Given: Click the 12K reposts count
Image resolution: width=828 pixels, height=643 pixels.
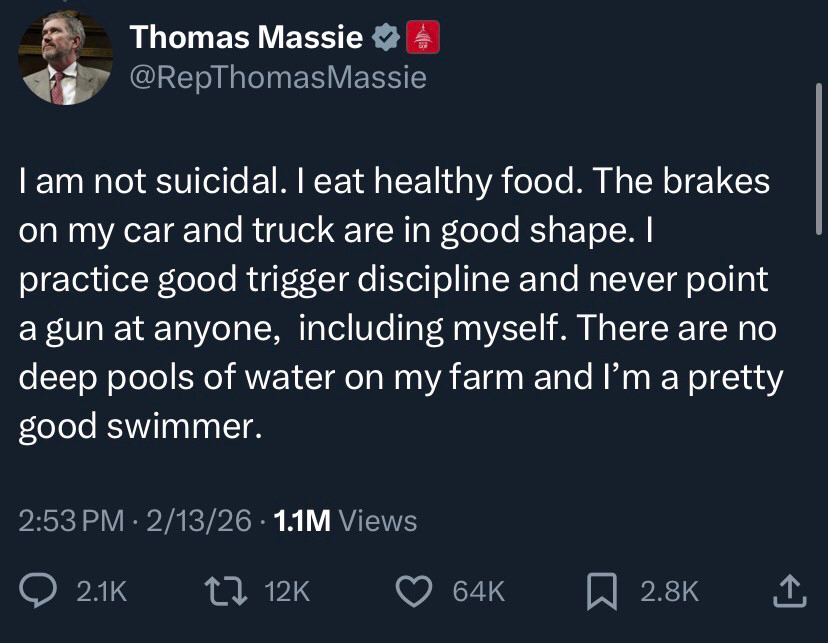Looking at the screenshot, I should 290,593.
